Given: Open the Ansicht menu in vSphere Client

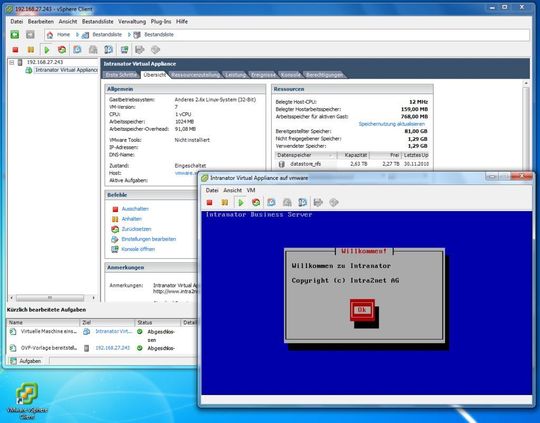Looking at the screenshot, I should point(68,21).
